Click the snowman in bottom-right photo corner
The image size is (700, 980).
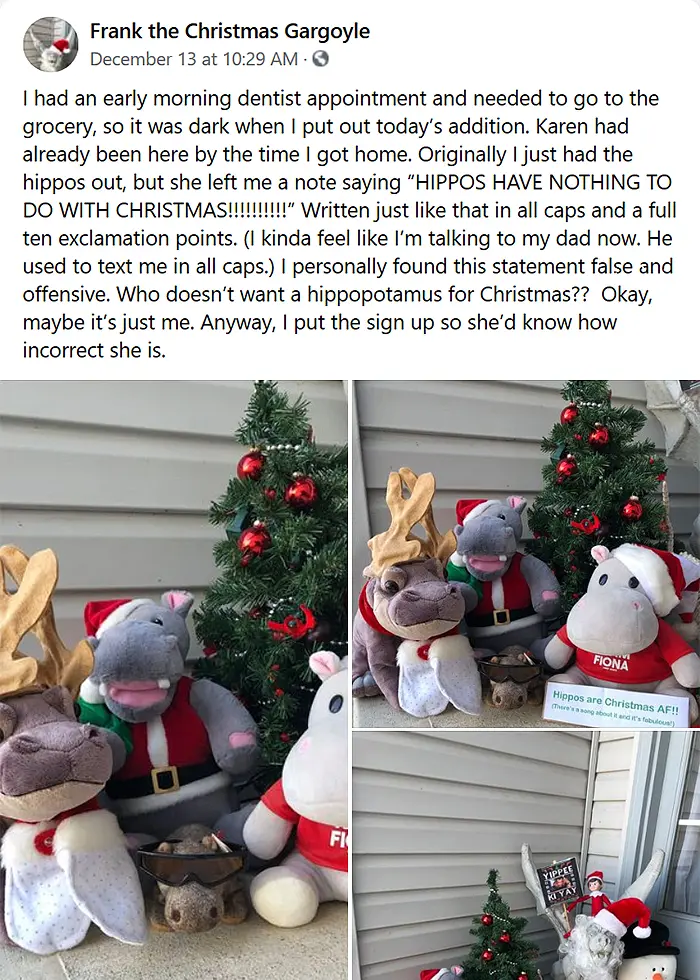click(x=652, y=952)
